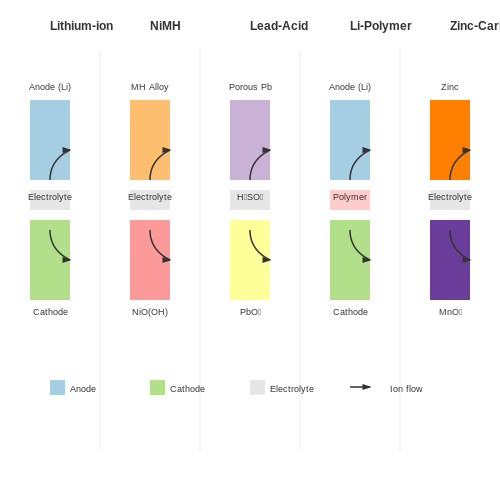Click the bright orange Zinc block

[450, 140]
